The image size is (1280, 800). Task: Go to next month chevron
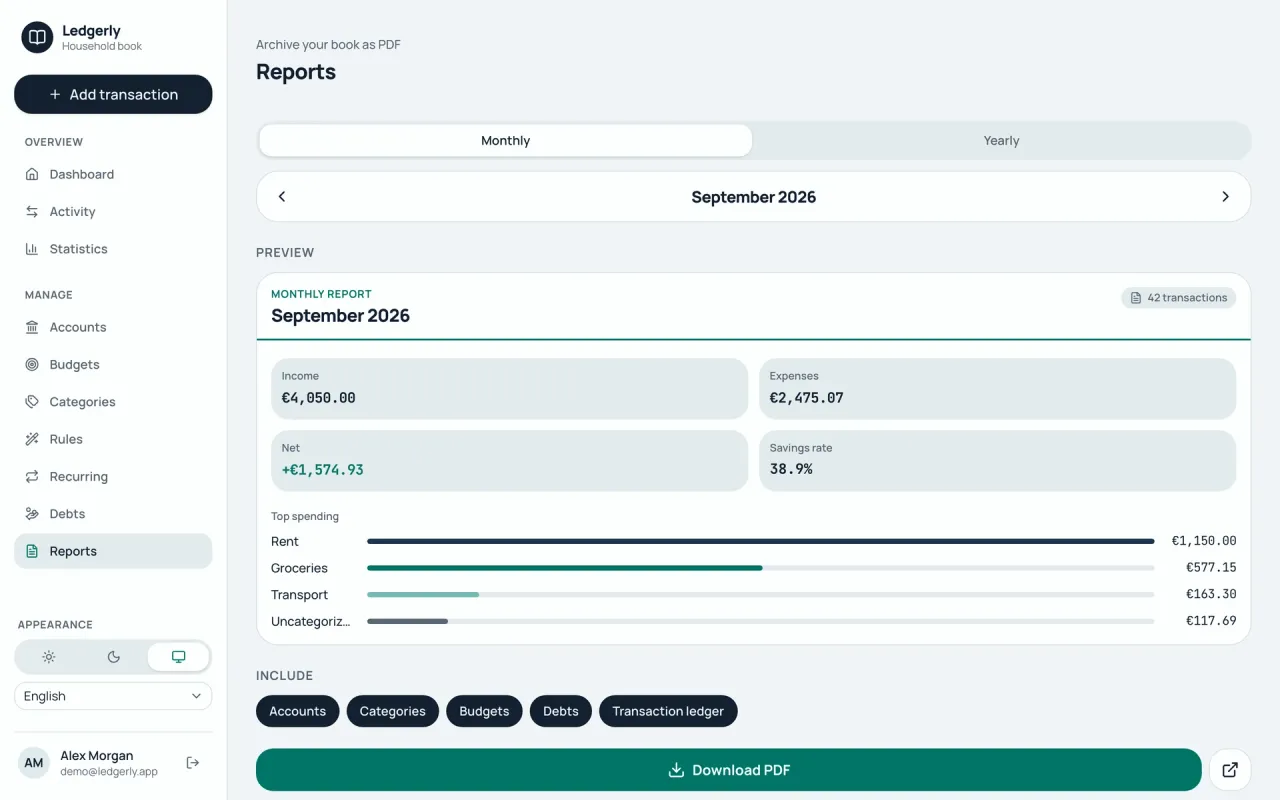[1225, 197]
